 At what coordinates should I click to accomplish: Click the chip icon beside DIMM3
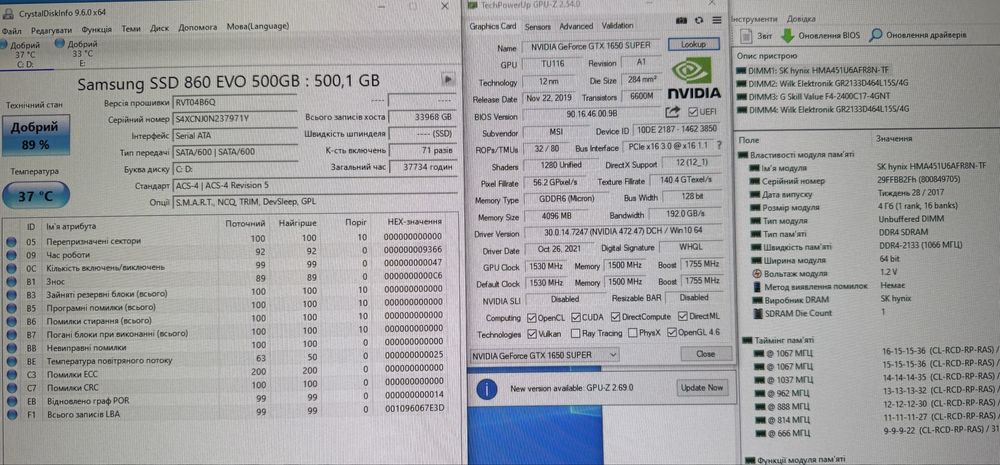click(x=741, y=96)
